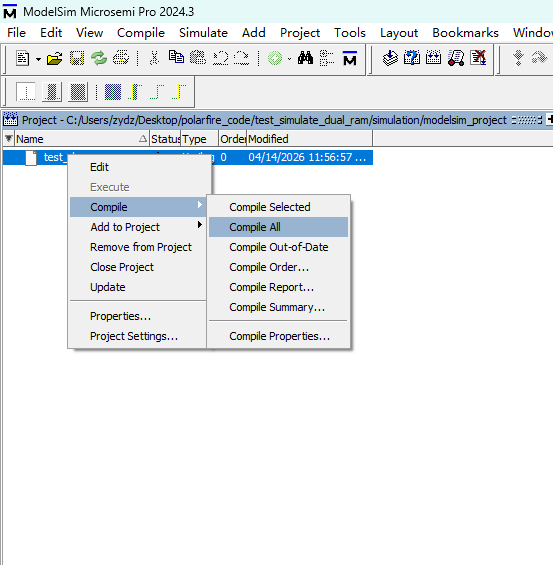This screenshot has width=553, height=565.
Task: Click the rising edge icon with blue bar
Action: pyautogui.click(x=135, y=92)
